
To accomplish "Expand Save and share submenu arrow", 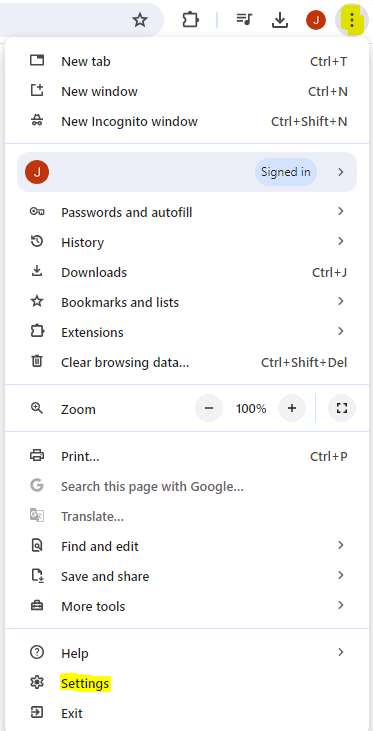I will tap(341, 576).
